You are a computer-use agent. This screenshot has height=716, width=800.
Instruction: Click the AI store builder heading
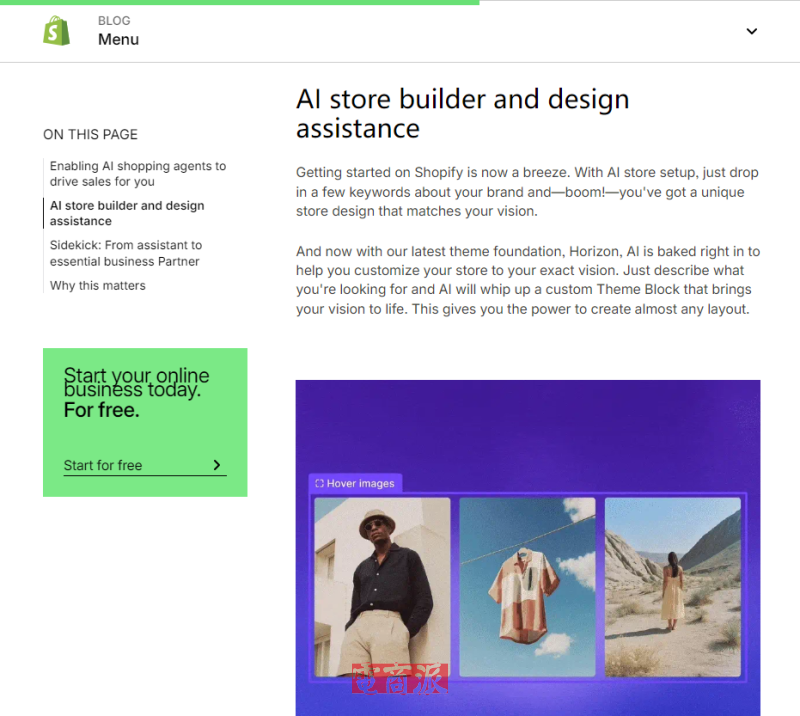pyautogui.click(x=462, y=113)
